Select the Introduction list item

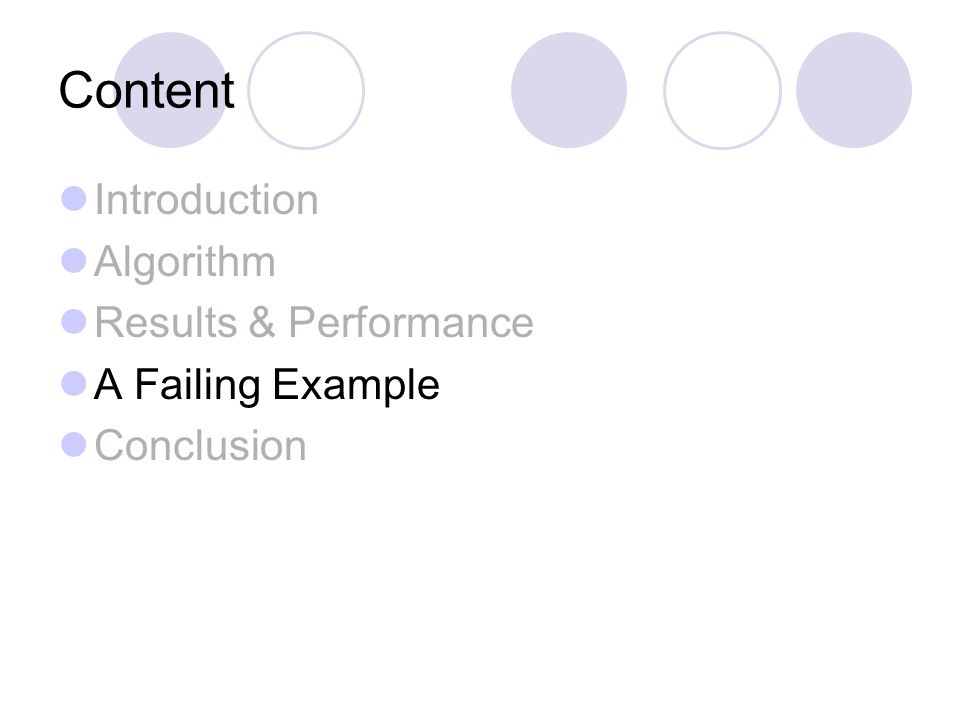[x=206, y=200]
